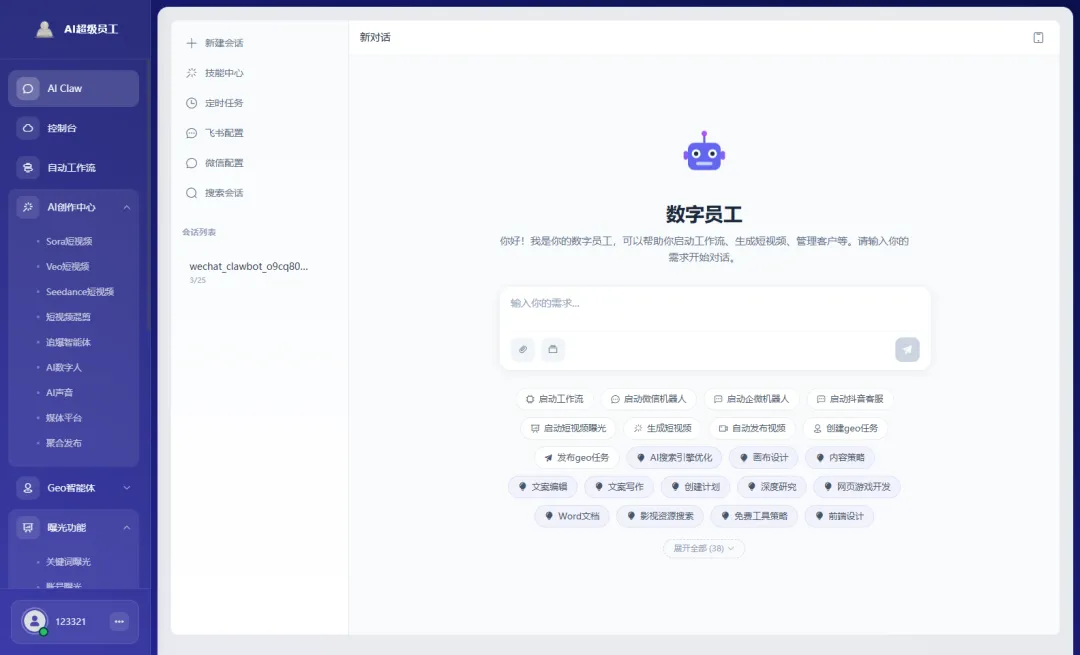This screenshot has width=1080, height=655.
Task: Click the 123321 user account avatar
Action: (36, 621)
